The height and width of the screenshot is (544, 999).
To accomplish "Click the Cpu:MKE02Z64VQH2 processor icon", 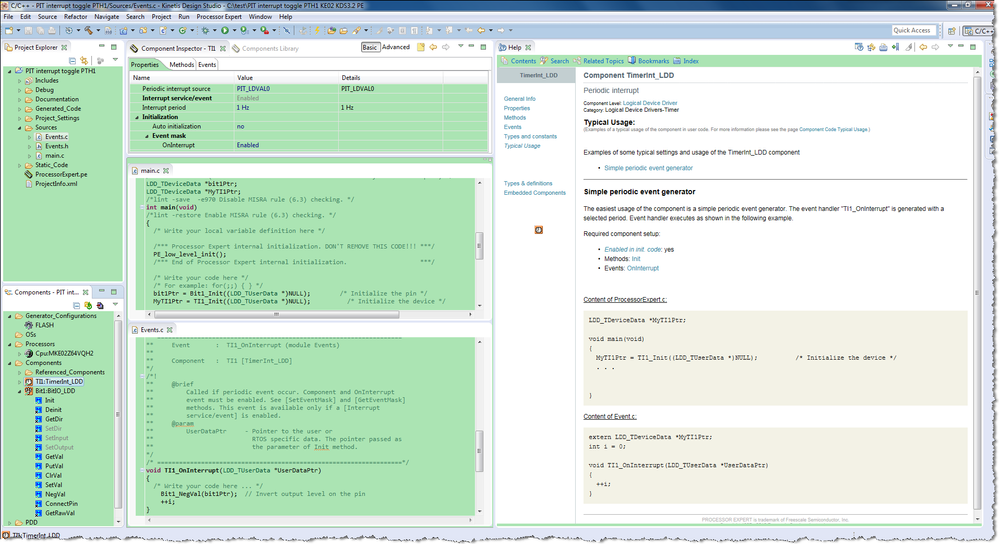I will [x=29, y=354].
